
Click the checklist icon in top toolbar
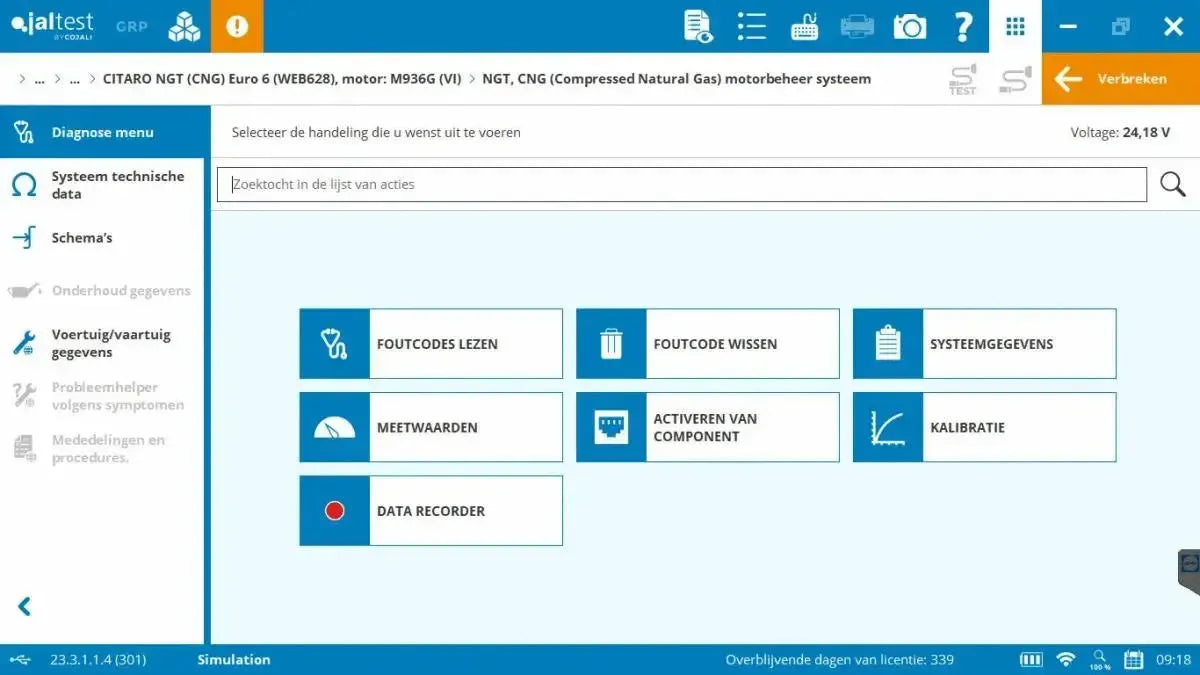point(751,26)
